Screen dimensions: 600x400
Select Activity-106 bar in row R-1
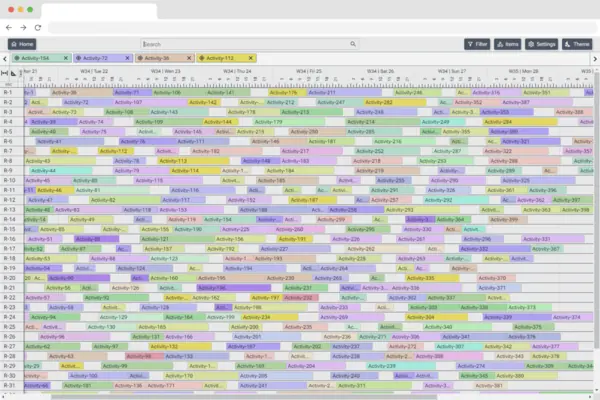(x=178, y=93)
